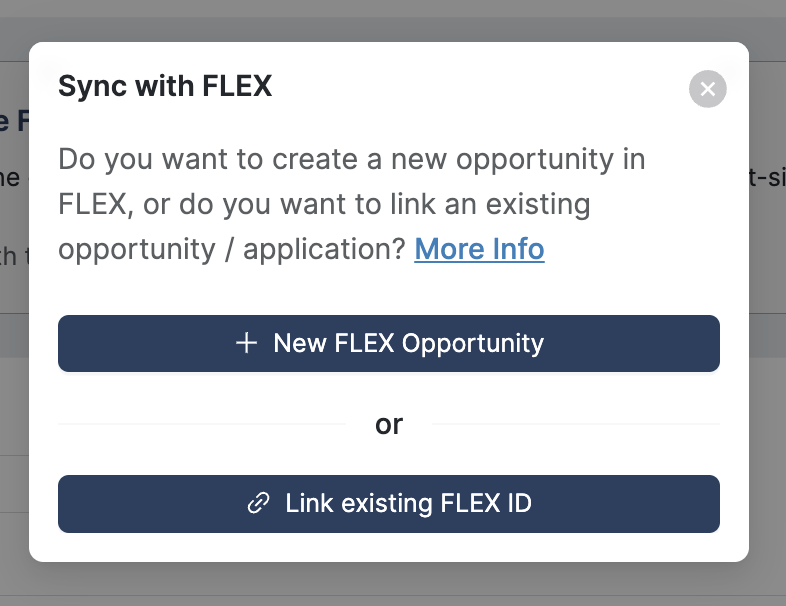The image size is (786, 606).
Task: Choose Link existing FLEX ID
Action: pyautogui.click(x=389, y=503)
